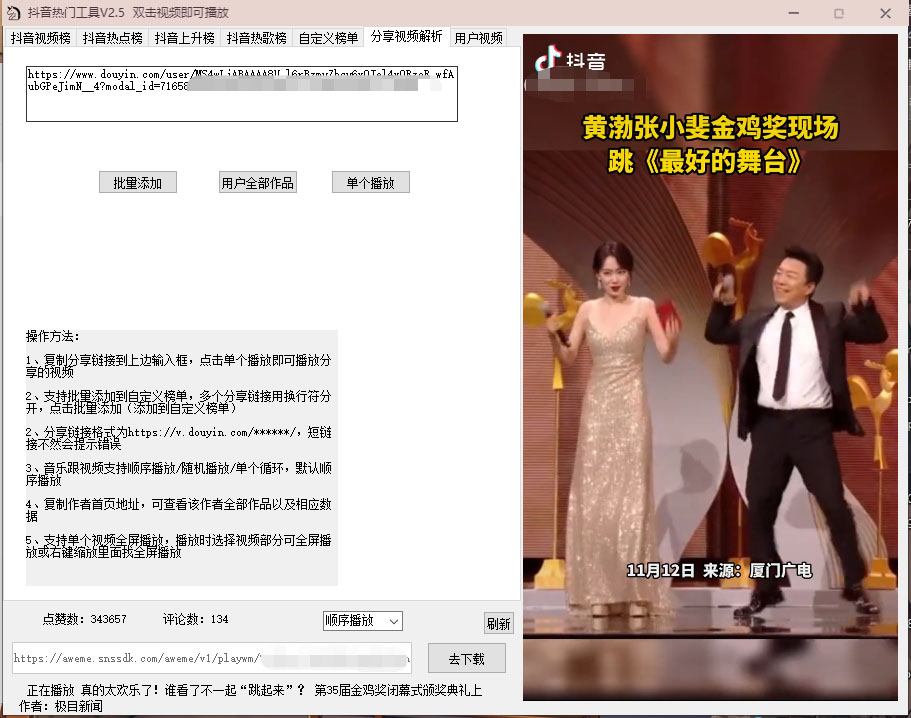Click the 用户全部作品 button

pos(258,181)
